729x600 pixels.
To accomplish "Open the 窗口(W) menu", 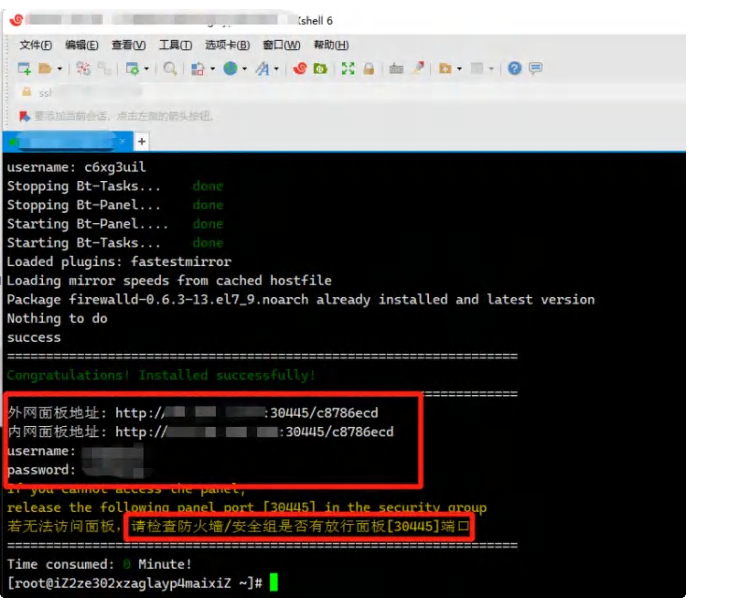I will coord(281,45).
